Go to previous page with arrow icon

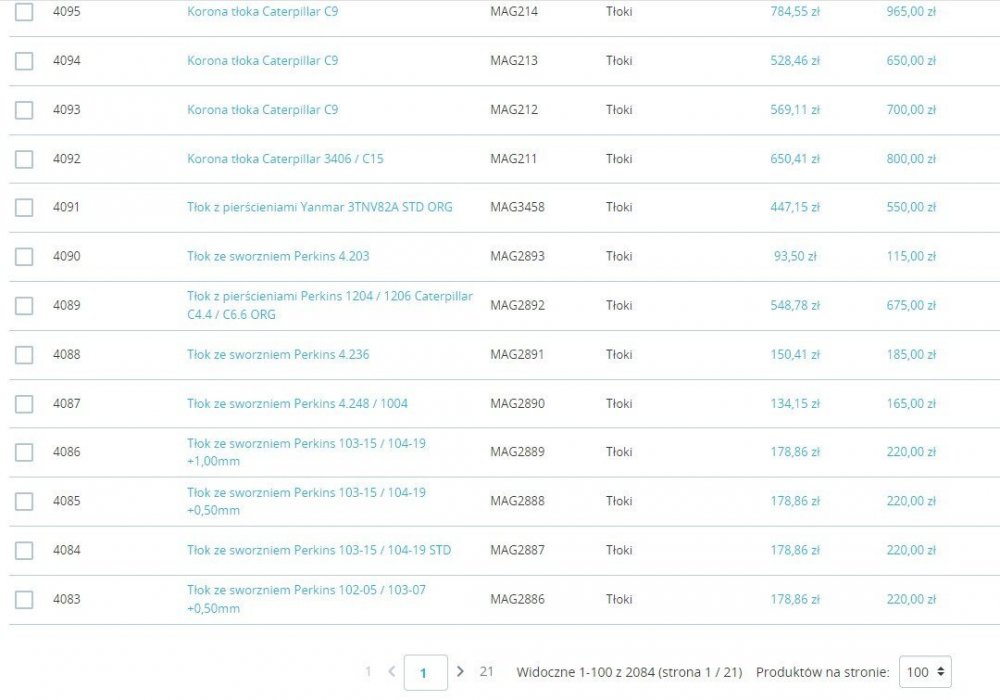click(392, 671)
